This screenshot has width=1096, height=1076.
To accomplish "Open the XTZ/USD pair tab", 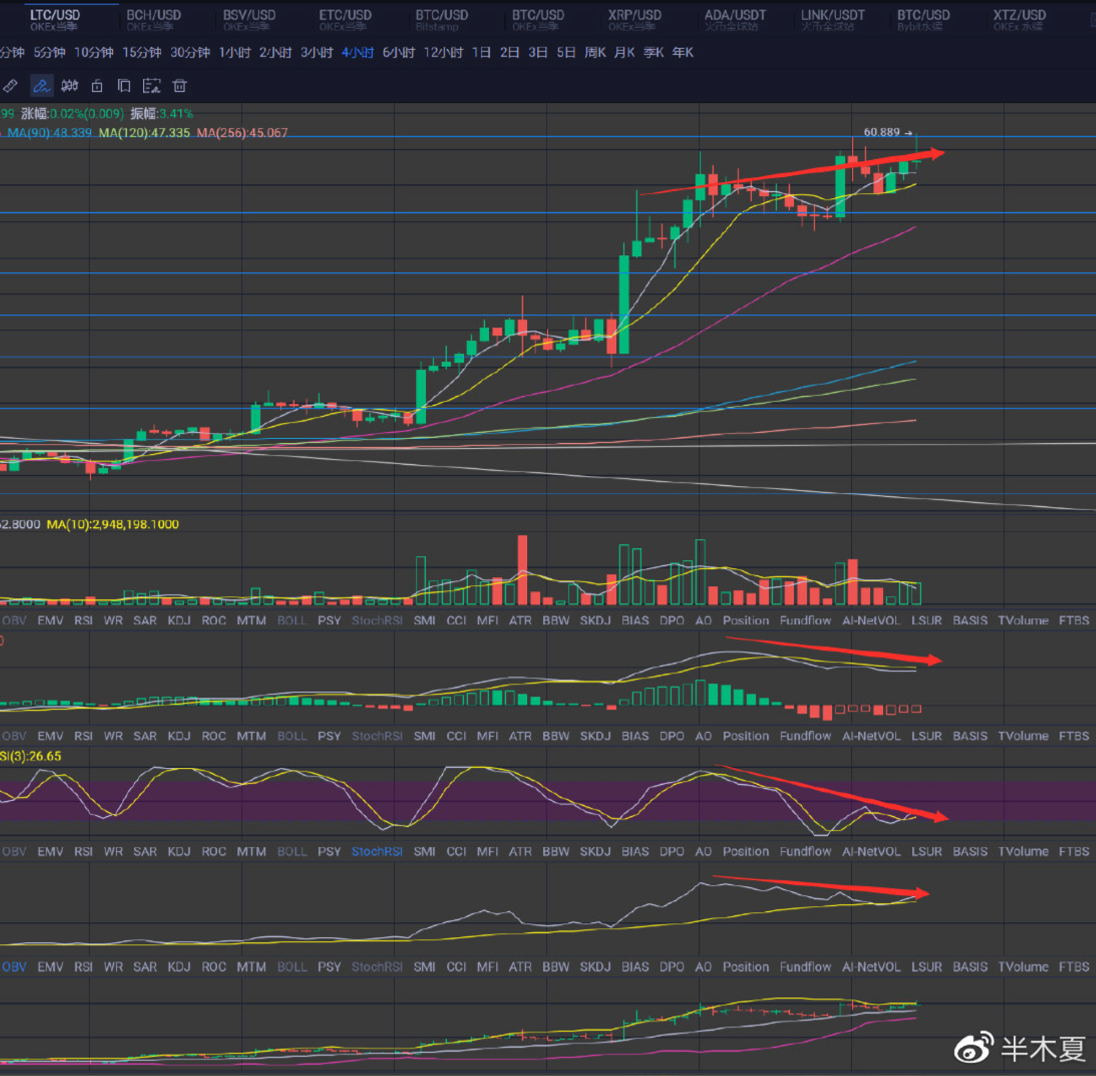I will 1019,15.
